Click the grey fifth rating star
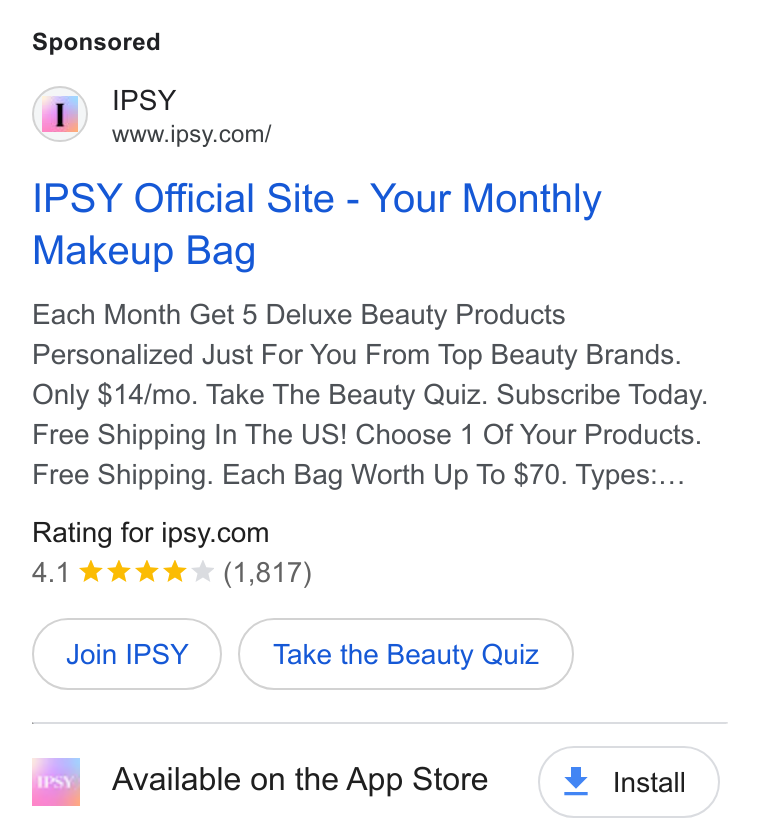 coord(202,572)
